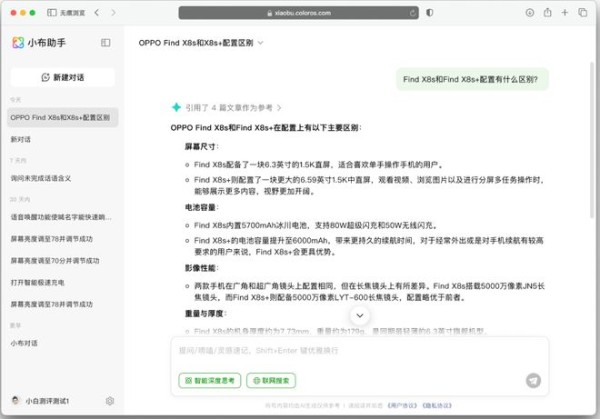This screenshot has height=419, width=600.
Task: Open settings via the gear icon
Action: pyautogui.click(x=110, y=401)
